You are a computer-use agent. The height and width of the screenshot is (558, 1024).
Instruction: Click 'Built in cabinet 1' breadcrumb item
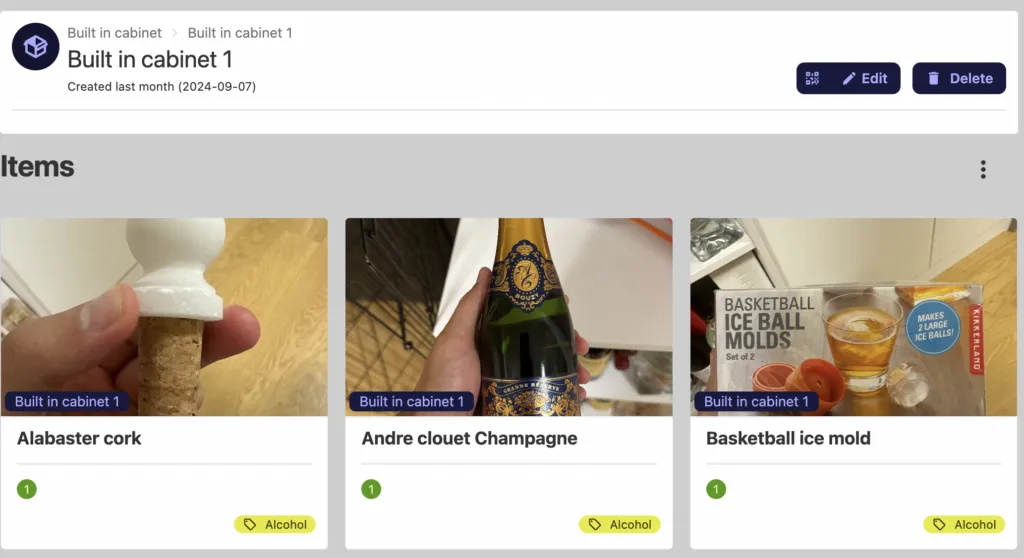[240, 33]
